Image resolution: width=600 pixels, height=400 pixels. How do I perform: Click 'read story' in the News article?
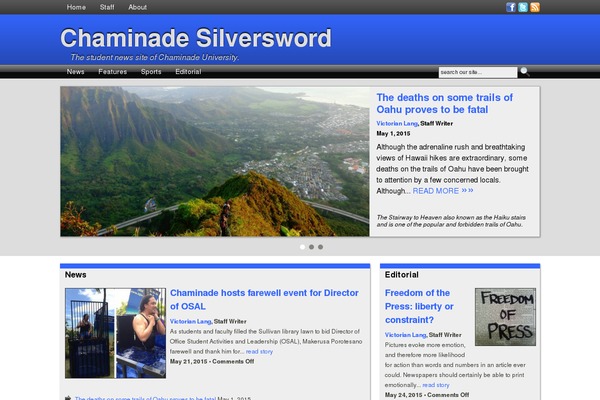(x=259, y=351)
